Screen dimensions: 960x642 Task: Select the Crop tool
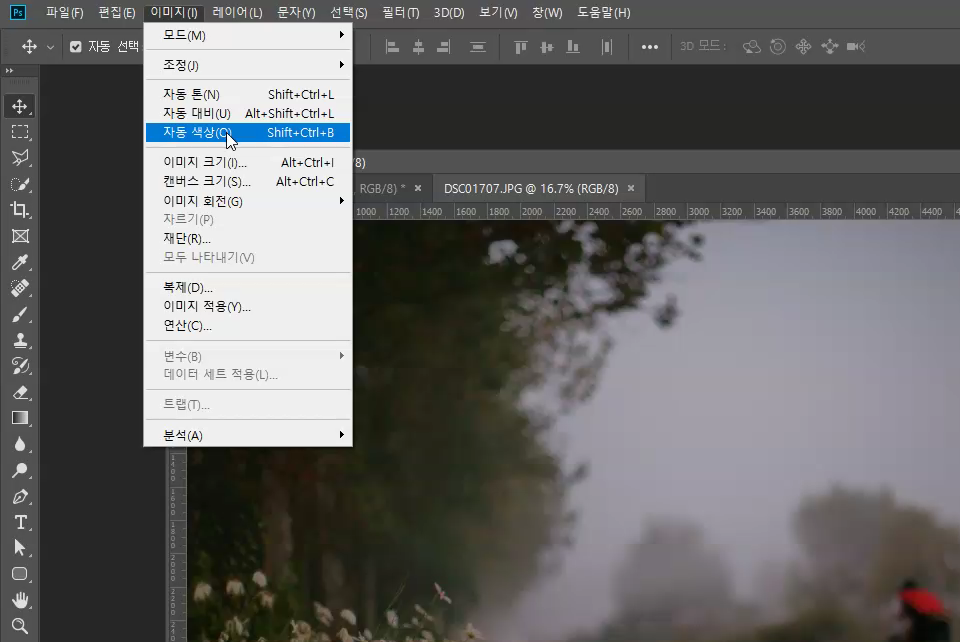20,210
